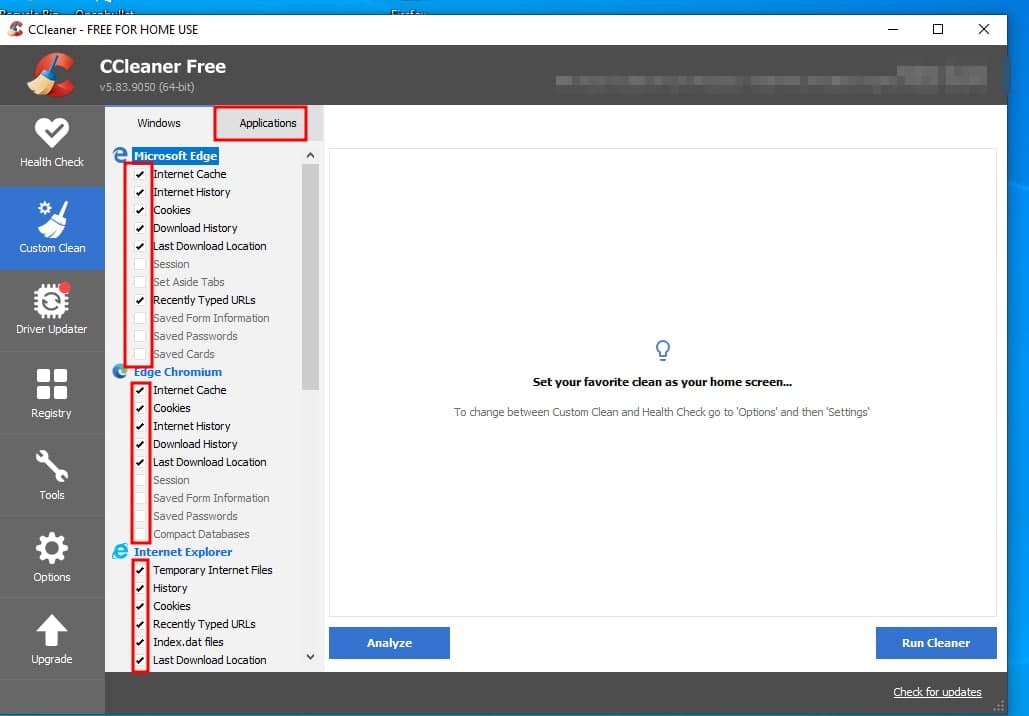Collapse the Microsoft Edge group header

(175, 156)
